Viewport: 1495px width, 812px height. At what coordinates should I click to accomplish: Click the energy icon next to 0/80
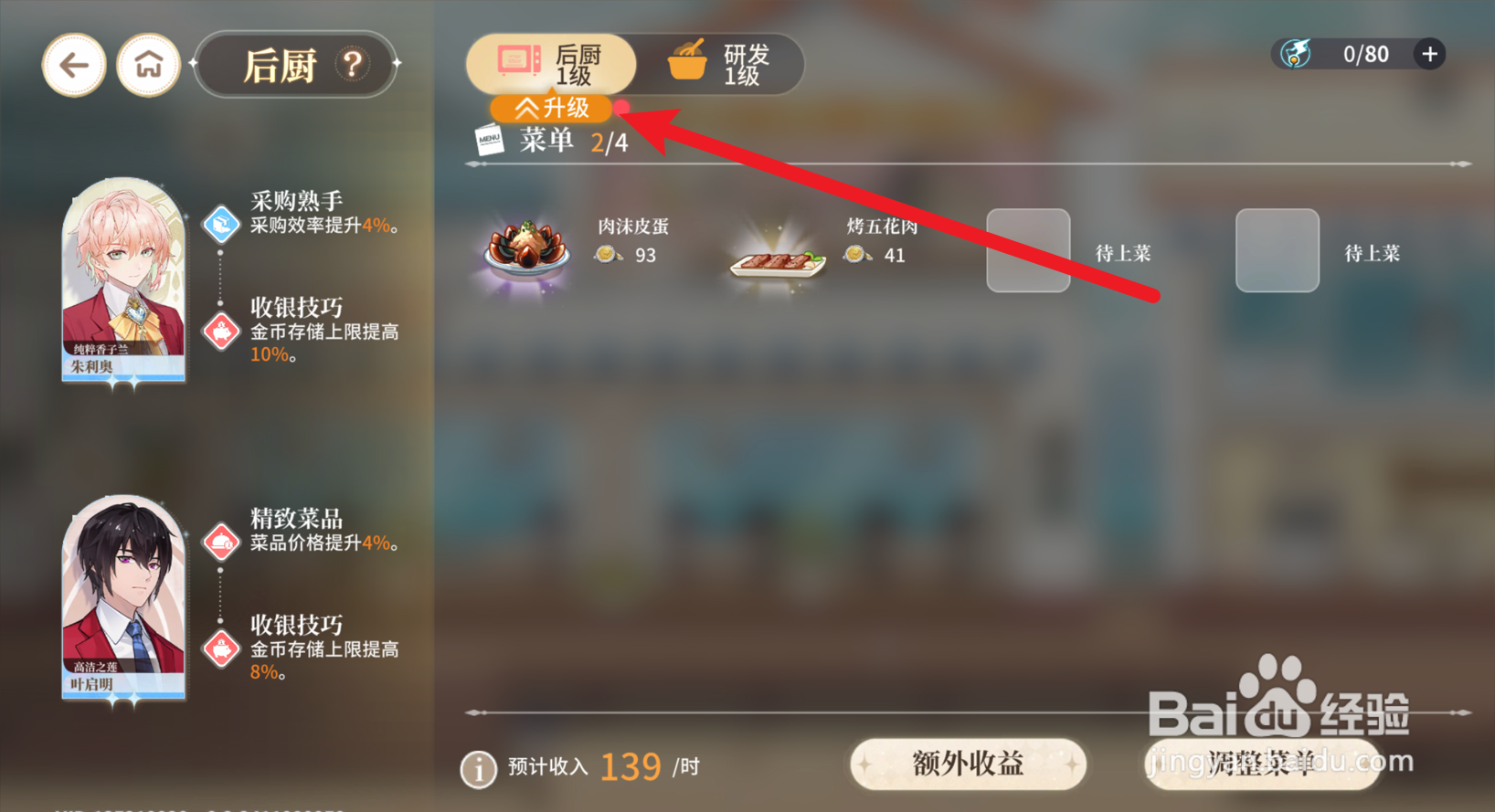point(1296,54)
